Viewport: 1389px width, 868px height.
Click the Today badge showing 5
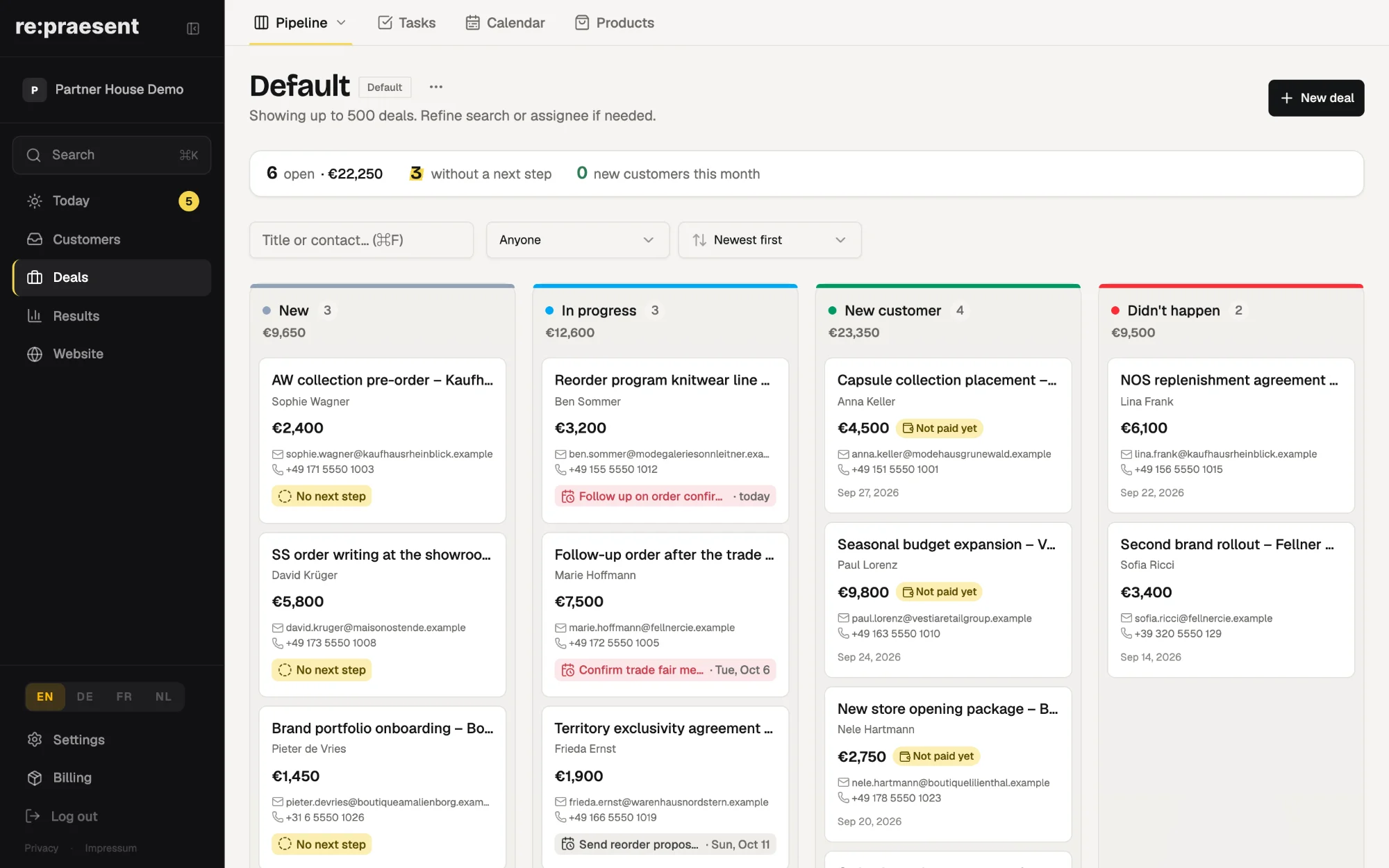189,201
